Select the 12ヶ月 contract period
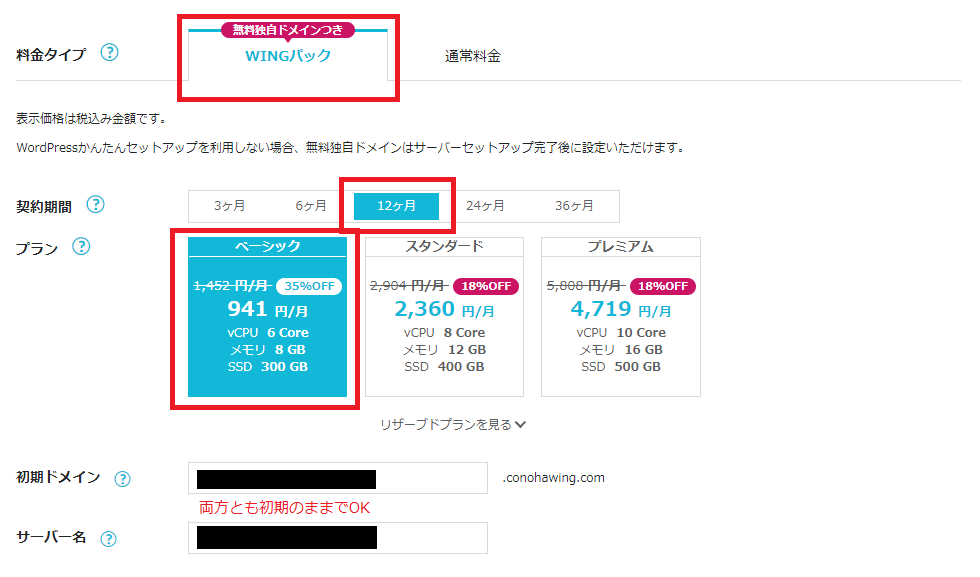The width and height of the screenshot is (980, 577). [396, 206]
